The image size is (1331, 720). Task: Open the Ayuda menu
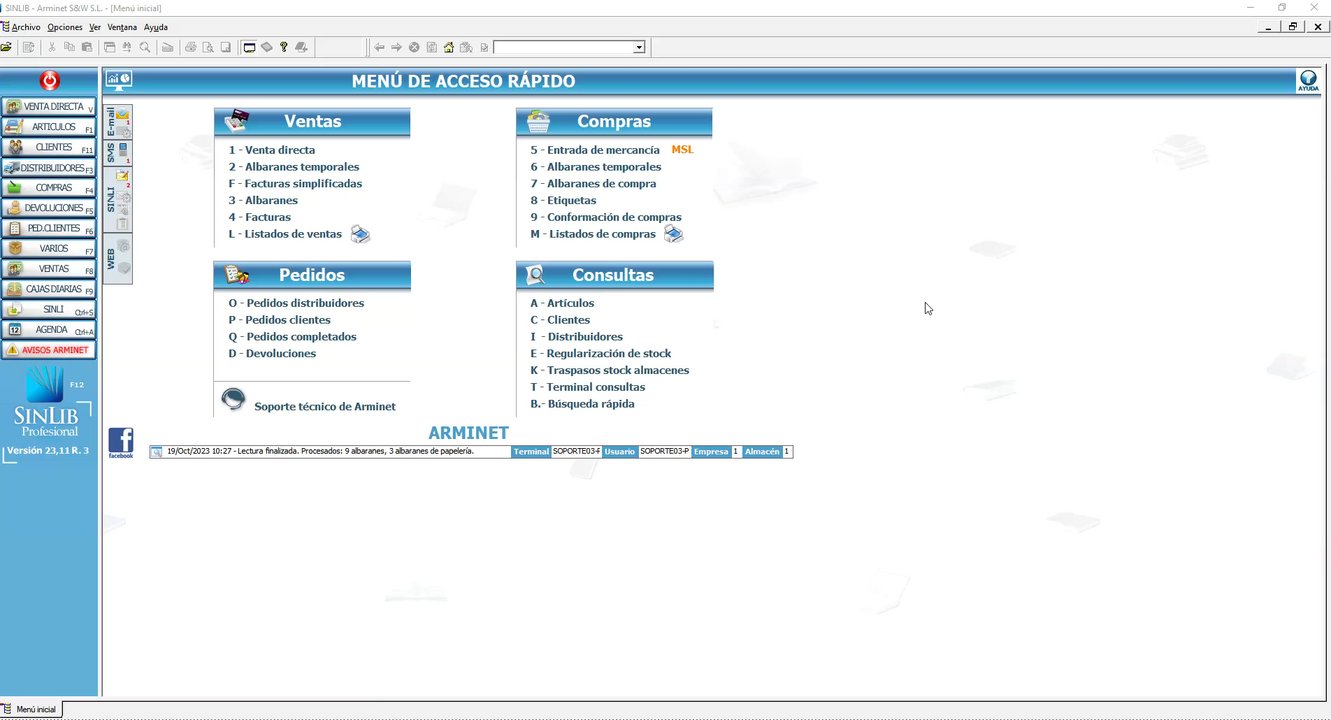(x=156, y=27)
